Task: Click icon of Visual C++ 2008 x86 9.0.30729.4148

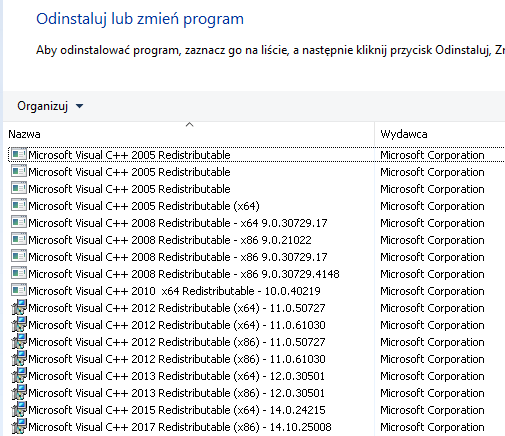Action: (x=19, y=273)
